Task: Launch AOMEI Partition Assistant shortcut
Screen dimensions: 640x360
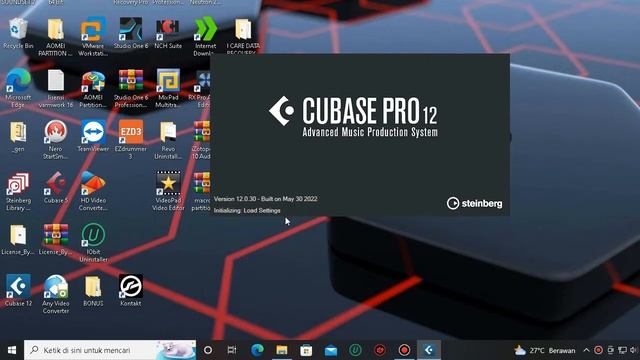Action: [93, 87]
